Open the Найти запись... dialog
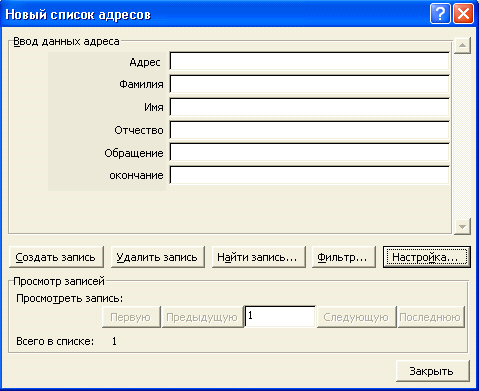The width and height of the screenshot is (479, 391). (x=259, y=257)
